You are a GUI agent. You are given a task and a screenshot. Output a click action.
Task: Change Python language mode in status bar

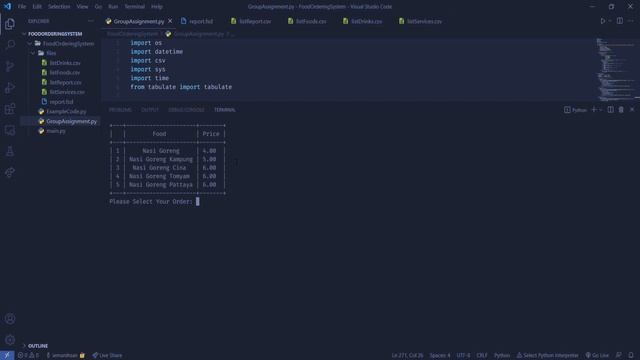502,356
